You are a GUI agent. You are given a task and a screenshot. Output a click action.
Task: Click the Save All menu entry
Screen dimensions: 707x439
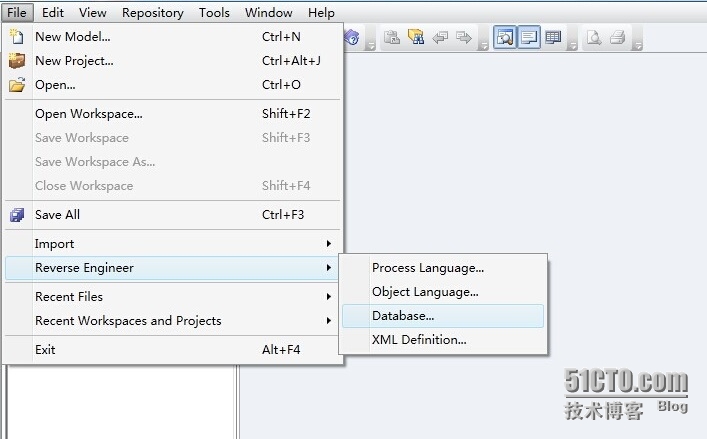172,215
